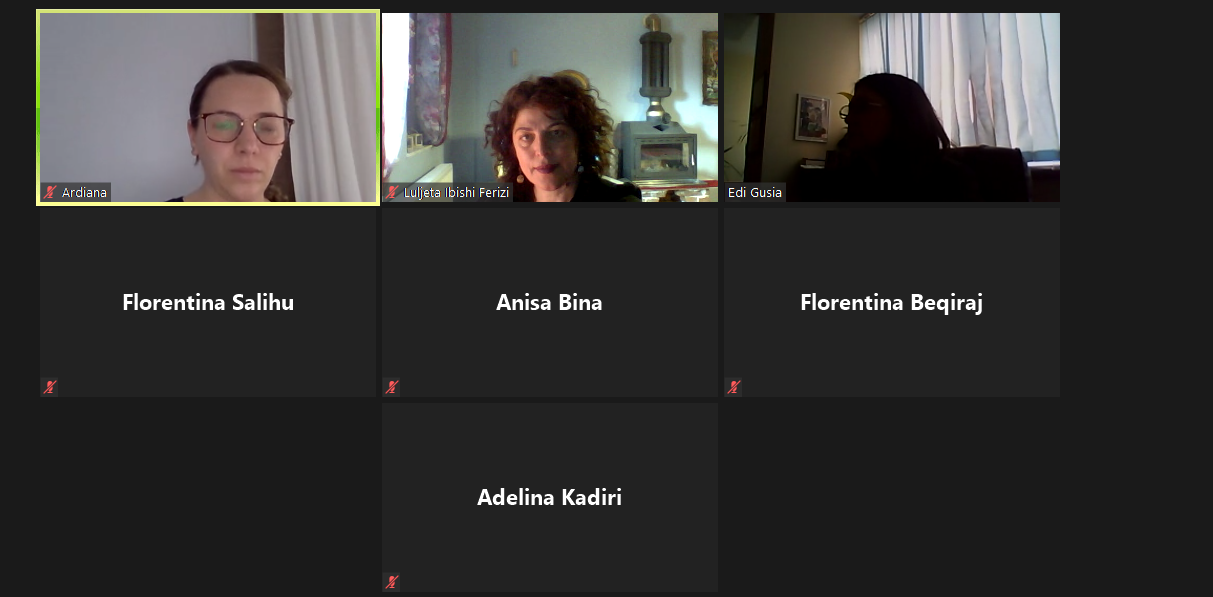
Task: Select the empty area of Anisa Bina's tile
Action: tap(550, 350)
